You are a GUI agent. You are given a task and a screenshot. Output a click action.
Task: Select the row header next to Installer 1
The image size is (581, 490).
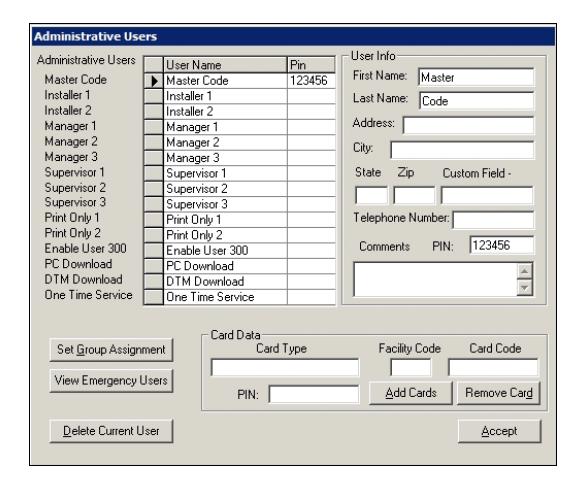(154, 96)
